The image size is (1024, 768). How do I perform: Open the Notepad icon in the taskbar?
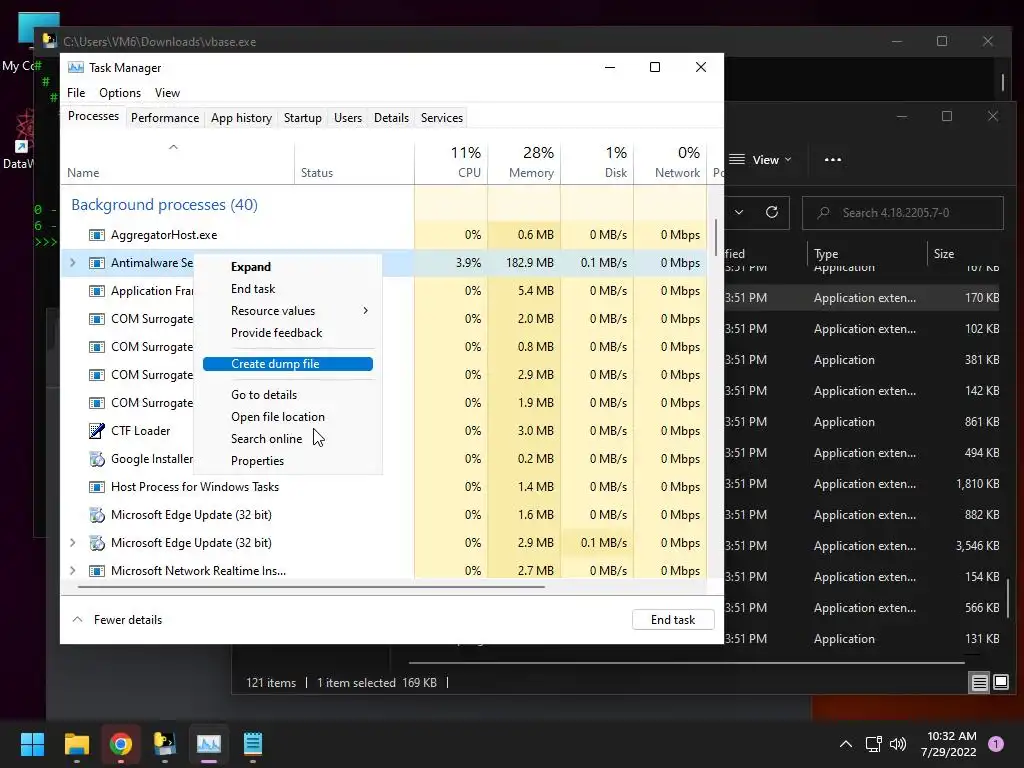click(x=253, y=744)
